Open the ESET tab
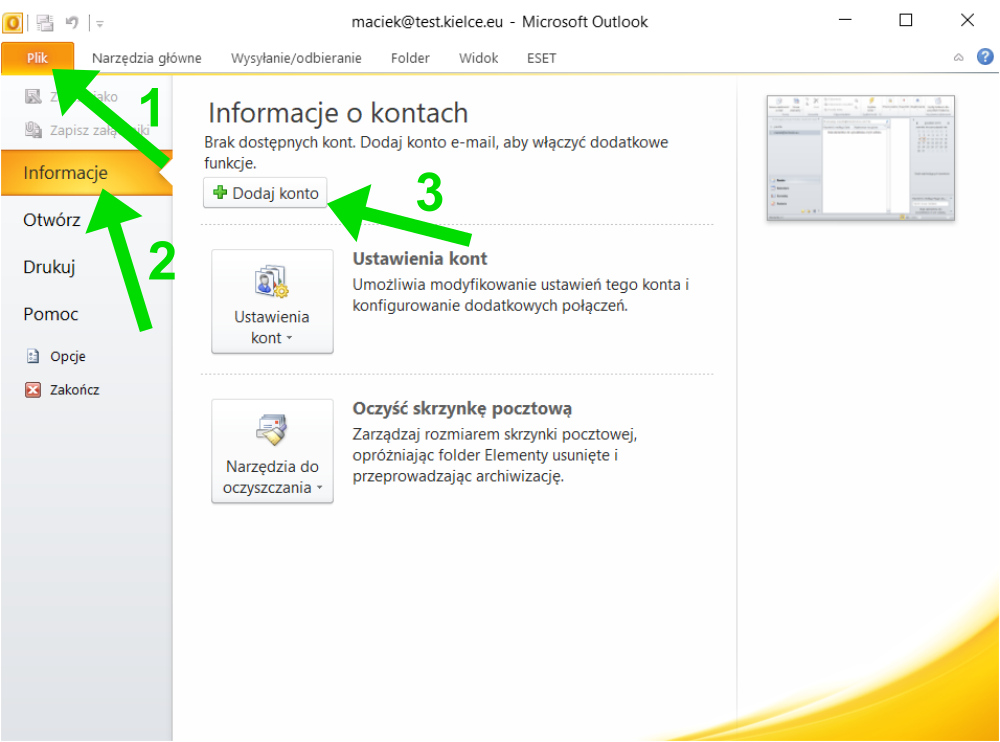This screenshot has width=1000, height=742. 541,58
